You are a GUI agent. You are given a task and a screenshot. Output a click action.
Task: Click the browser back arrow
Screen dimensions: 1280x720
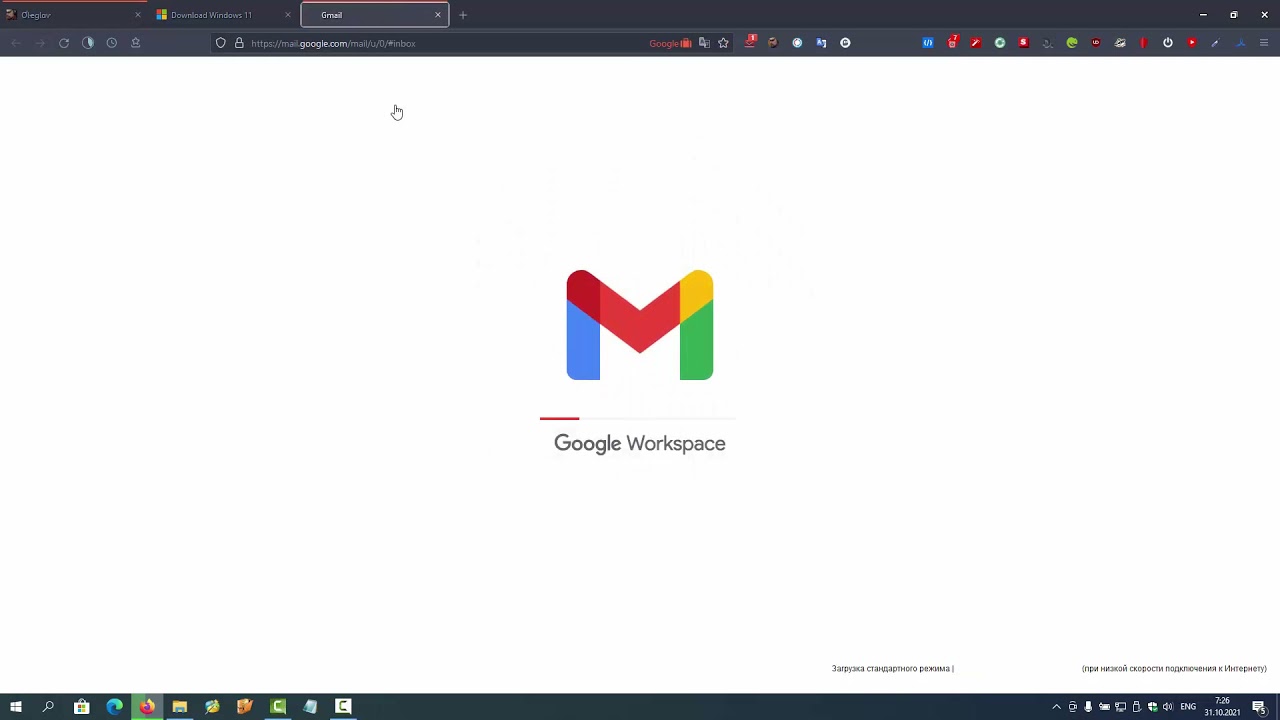coord(16,43)
